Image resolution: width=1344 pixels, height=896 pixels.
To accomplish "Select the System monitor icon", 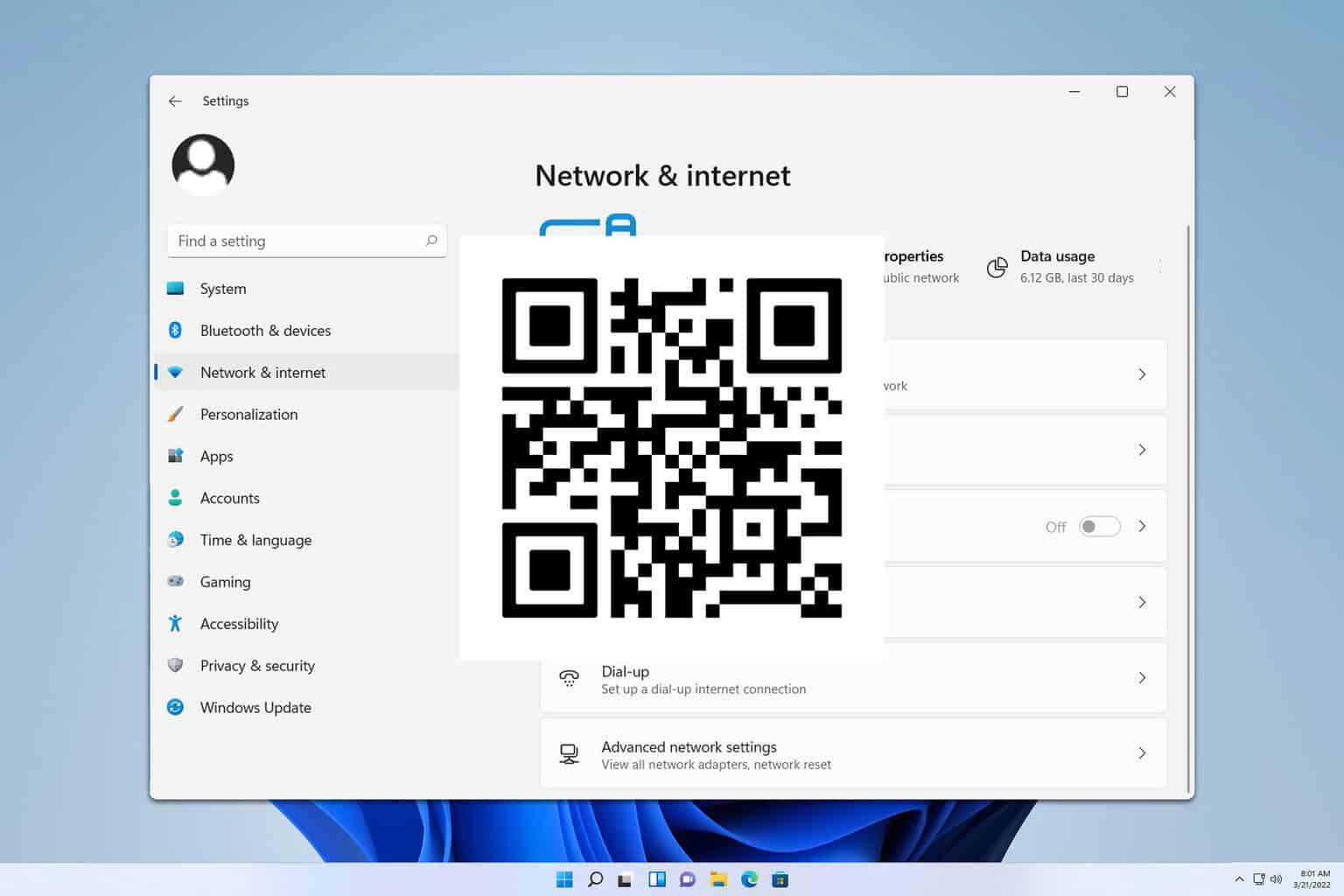I will tap(175, 288).
